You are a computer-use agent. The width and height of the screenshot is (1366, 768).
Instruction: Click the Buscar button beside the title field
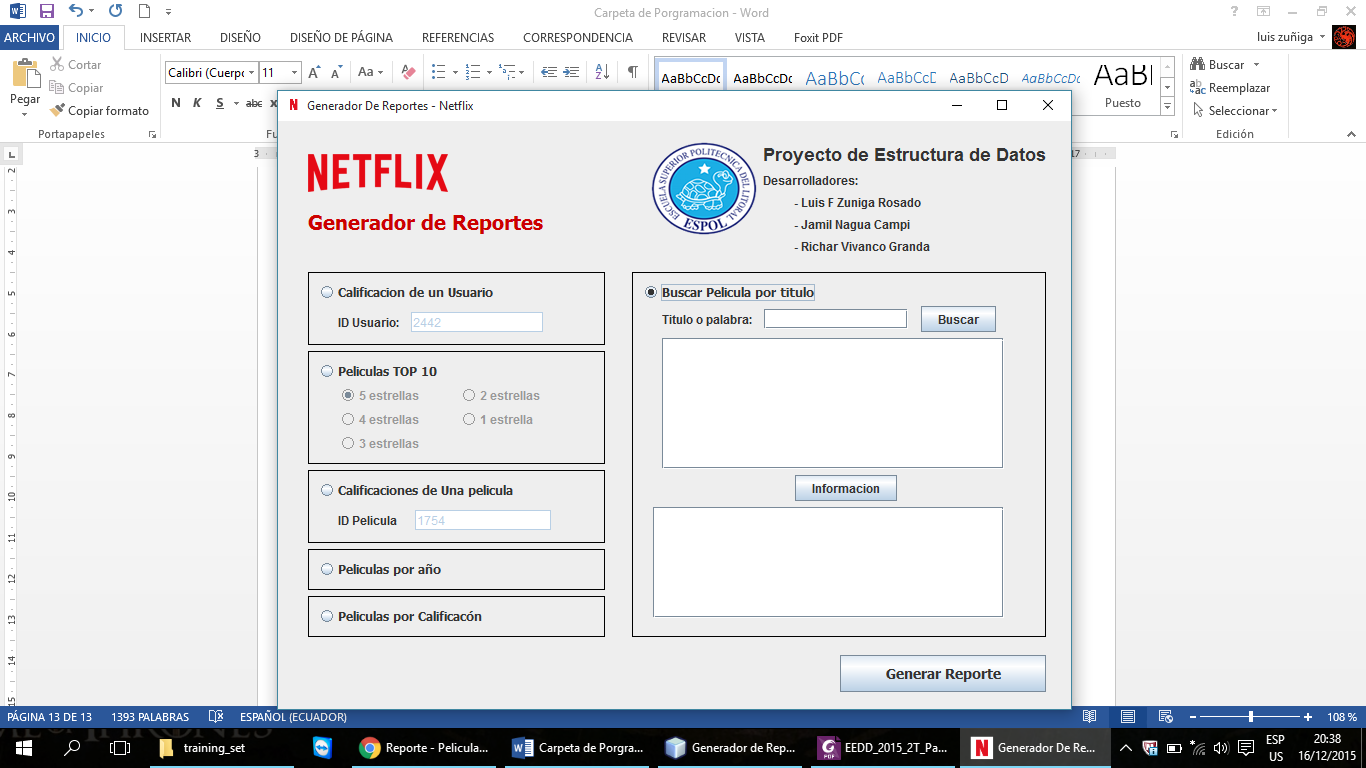[x=958, y=319]
